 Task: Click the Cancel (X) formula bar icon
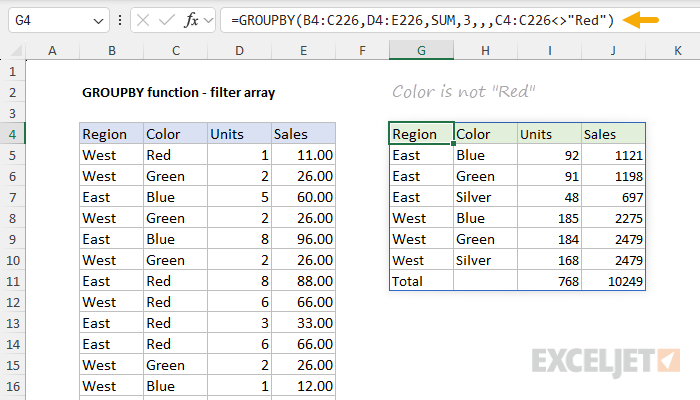pos(143,20)
